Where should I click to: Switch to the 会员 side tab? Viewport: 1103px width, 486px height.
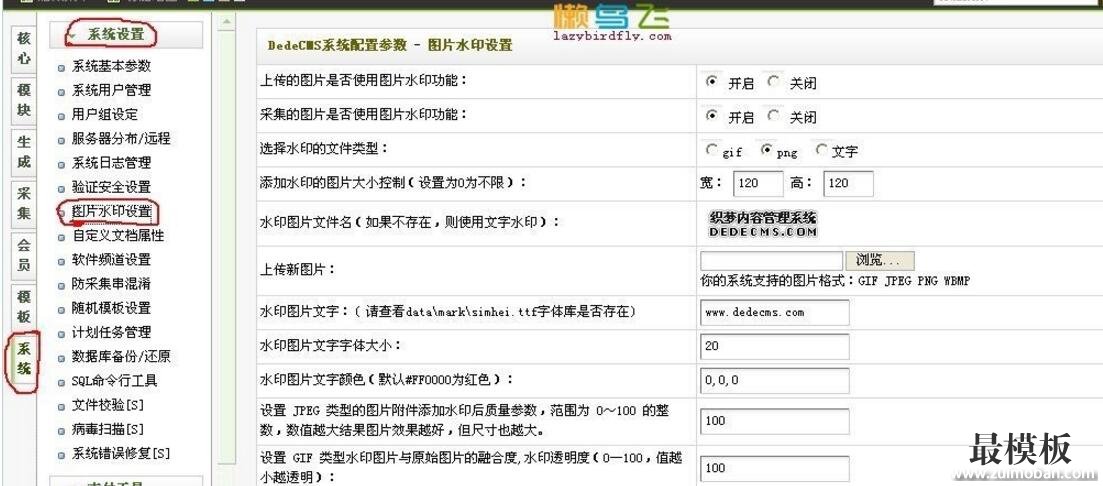click(24, 255)
